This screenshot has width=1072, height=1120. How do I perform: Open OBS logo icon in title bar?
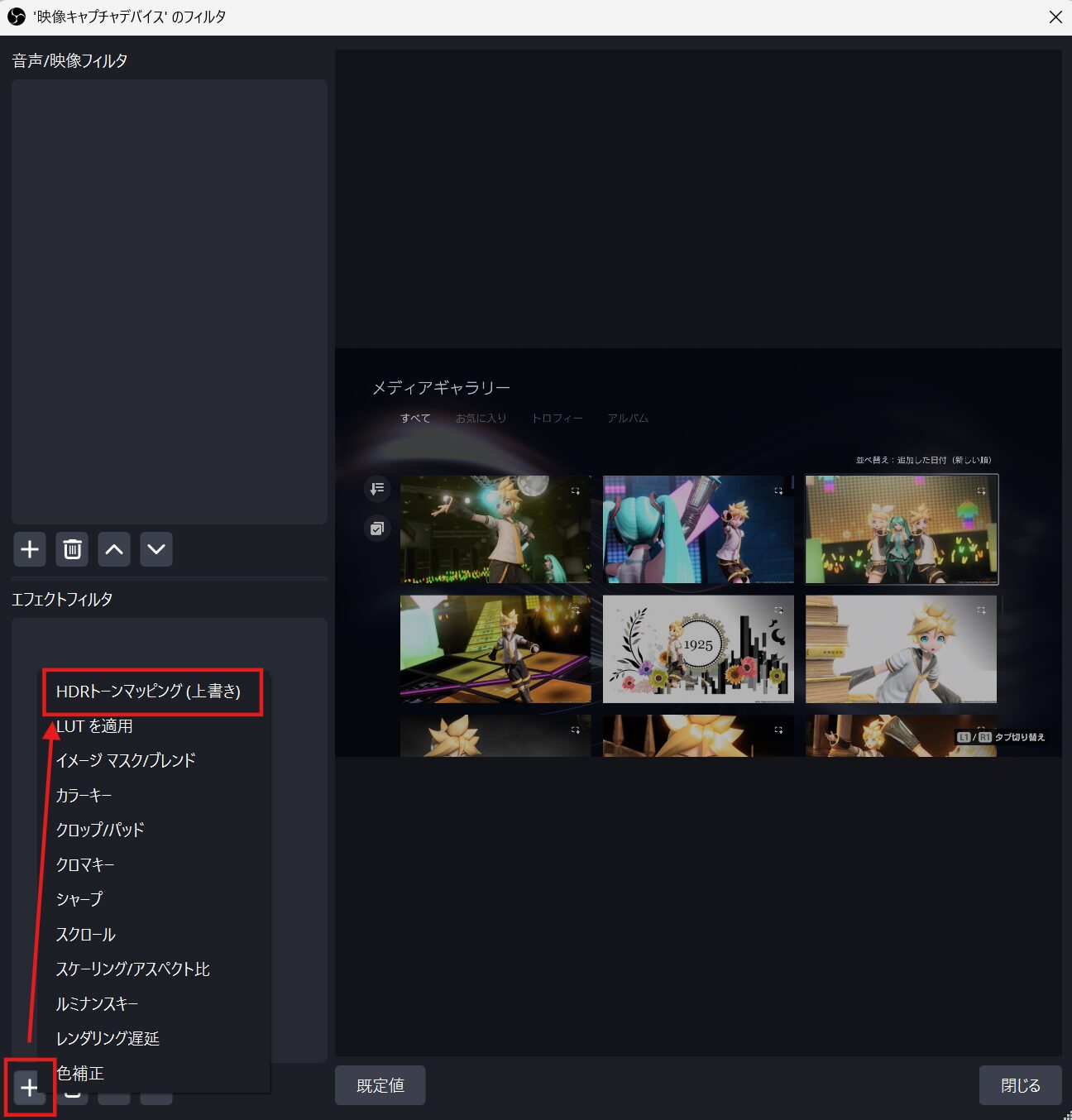point(17,17)
